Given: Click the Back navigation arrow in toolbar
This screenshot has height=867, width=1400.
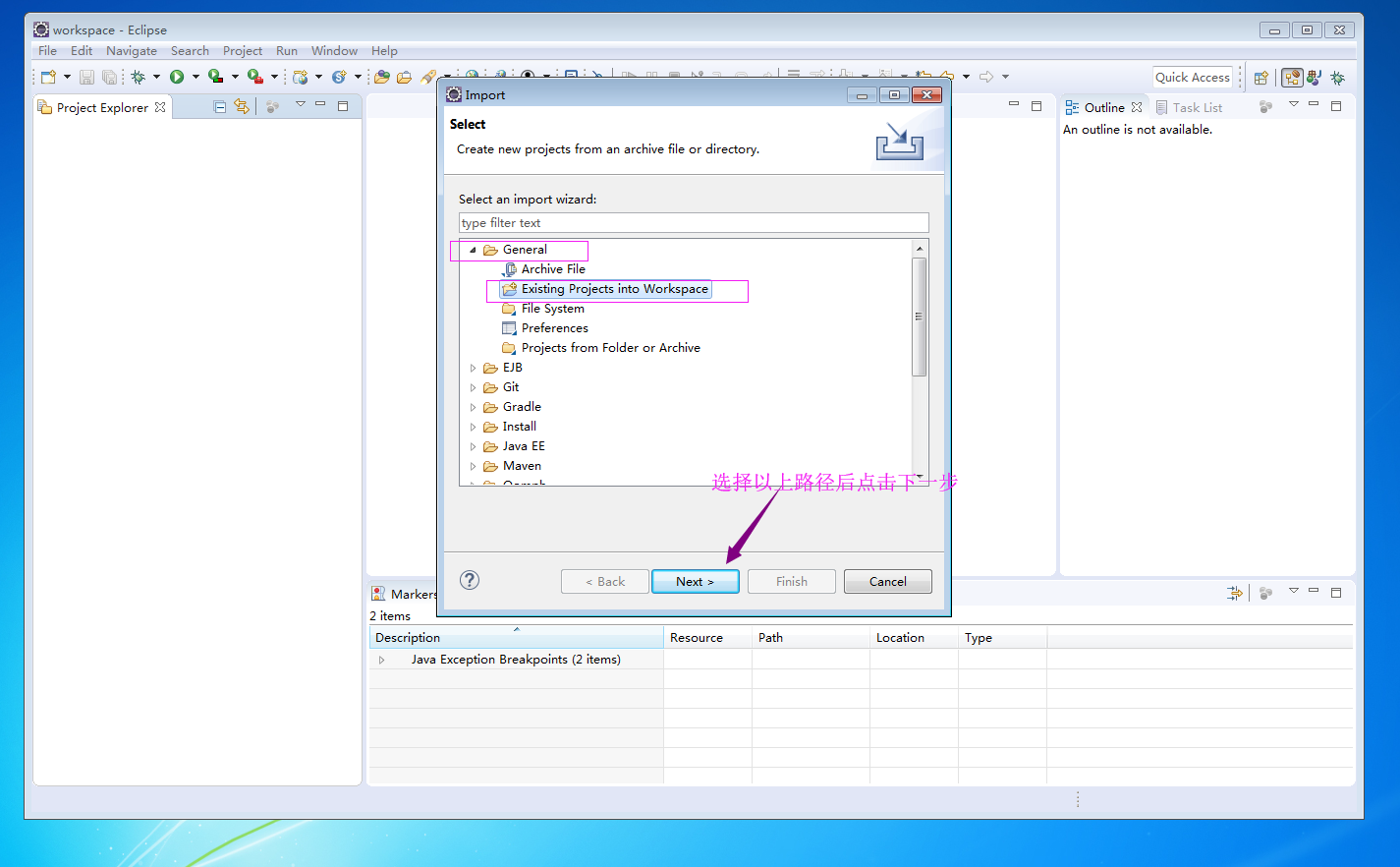Looking at the screenshot, I should (x=947, y=77).
